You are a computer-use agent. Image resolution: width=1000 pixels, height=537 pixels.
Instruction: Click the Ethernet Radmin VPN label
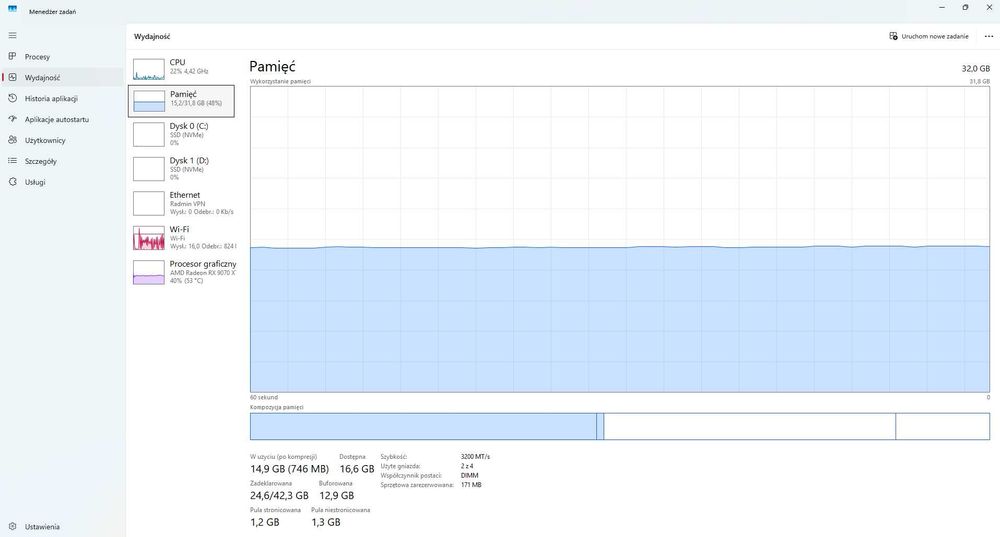click(202, 203)
